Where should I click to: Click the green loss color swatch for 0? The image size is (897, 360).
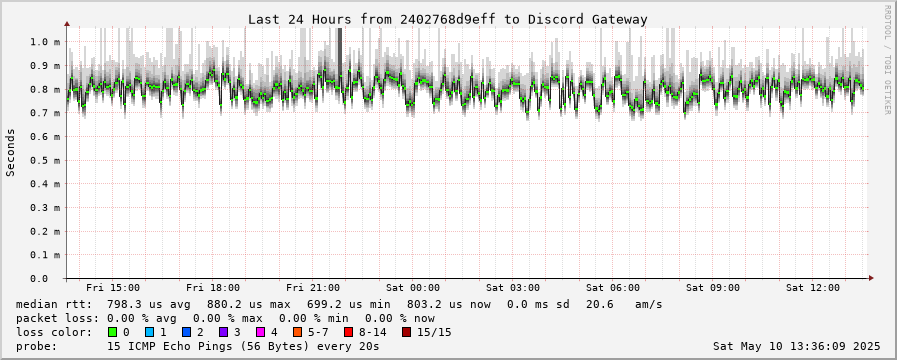112,332
